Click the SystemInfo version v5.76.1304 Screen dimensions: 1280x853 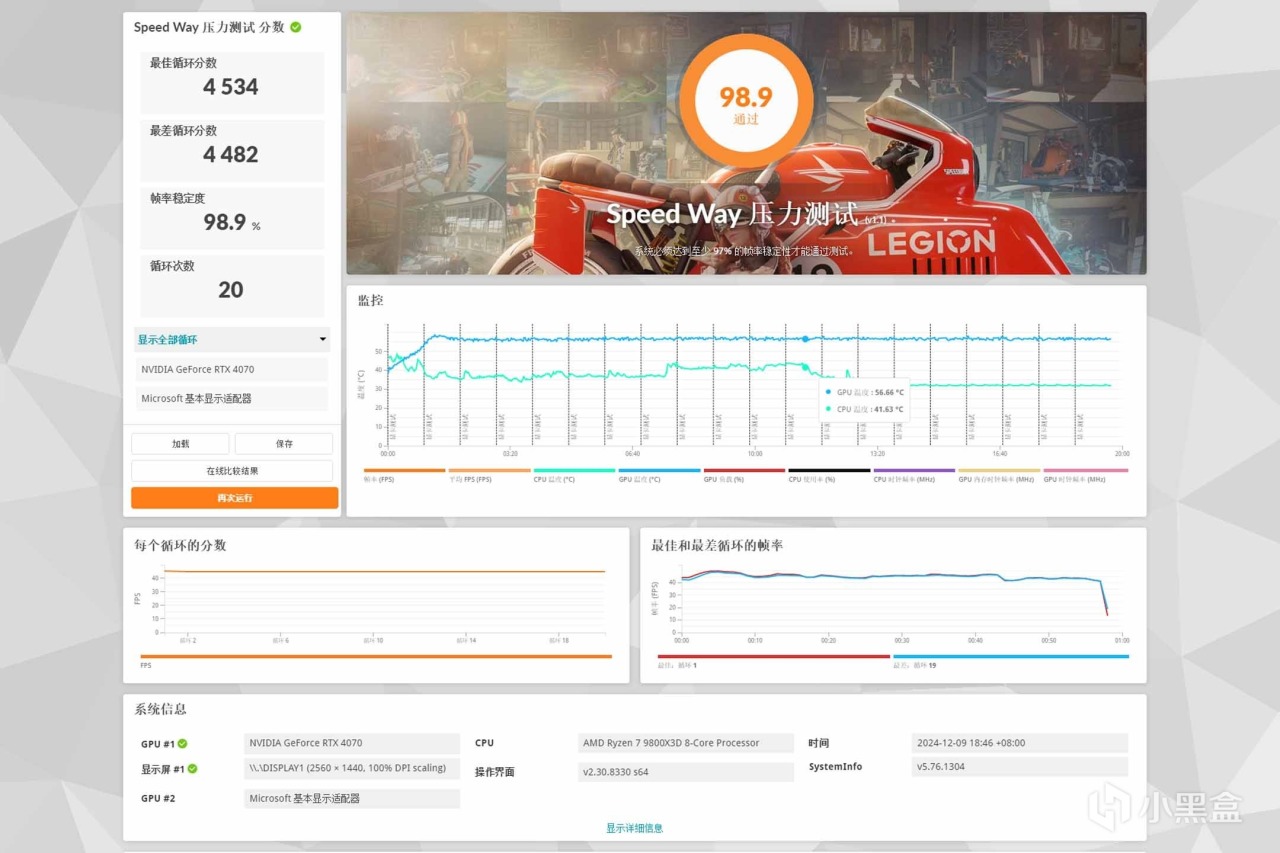(1020, 767)
